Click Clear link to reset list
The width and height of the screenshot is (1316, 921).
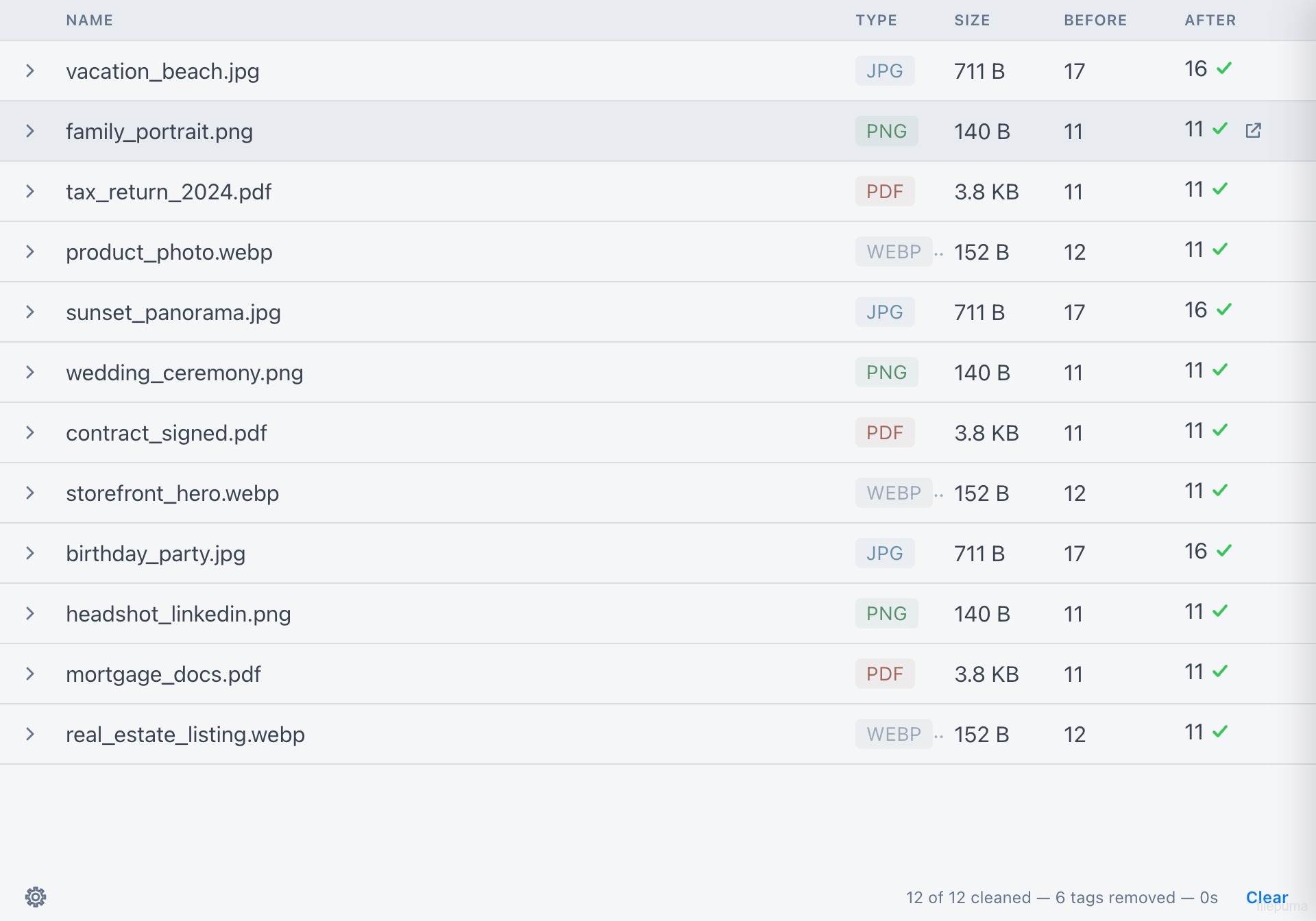click(1267, 897)
